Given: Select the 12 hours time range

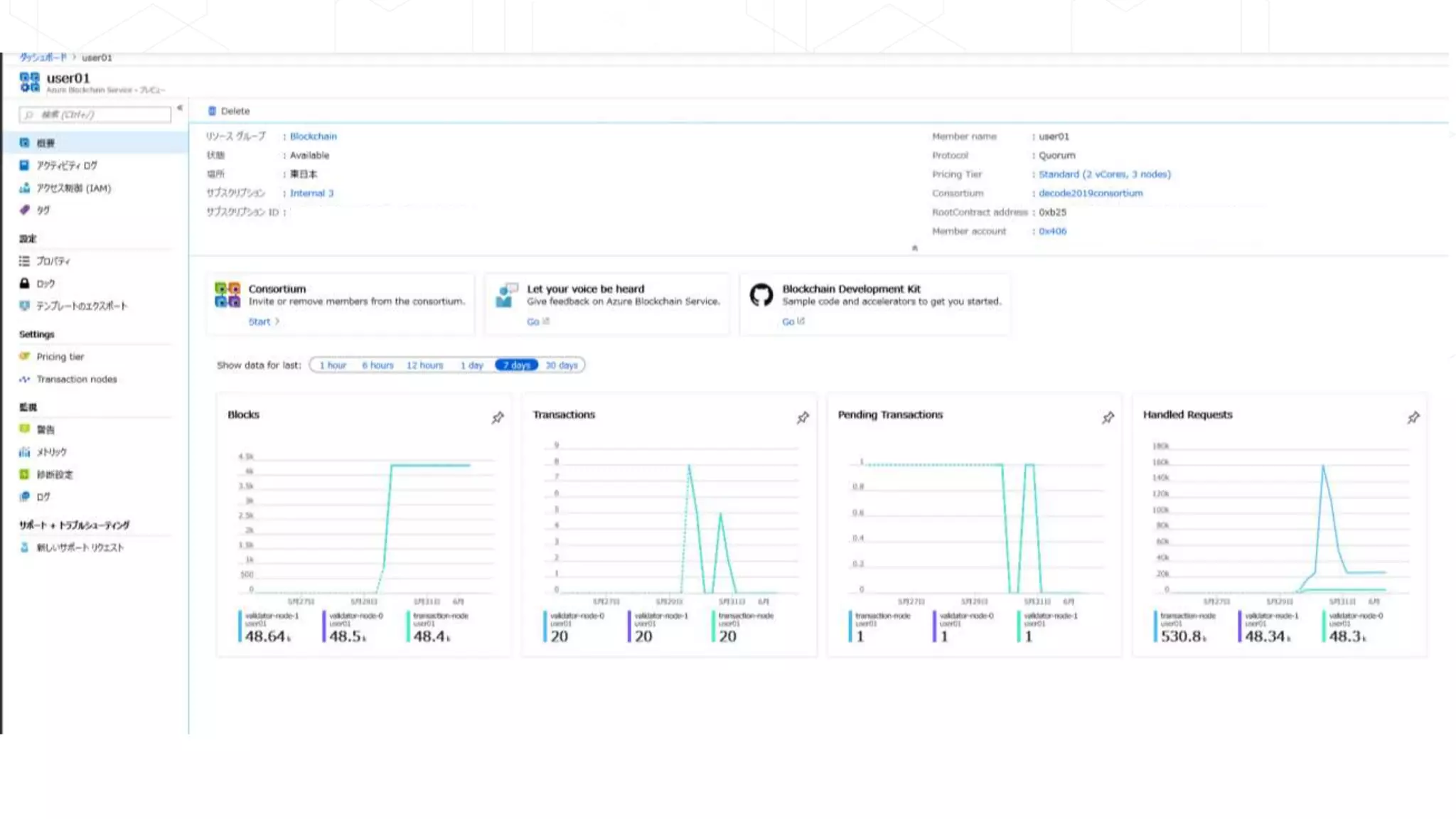Looking at the screenshot, I should [x=424, y=365].
